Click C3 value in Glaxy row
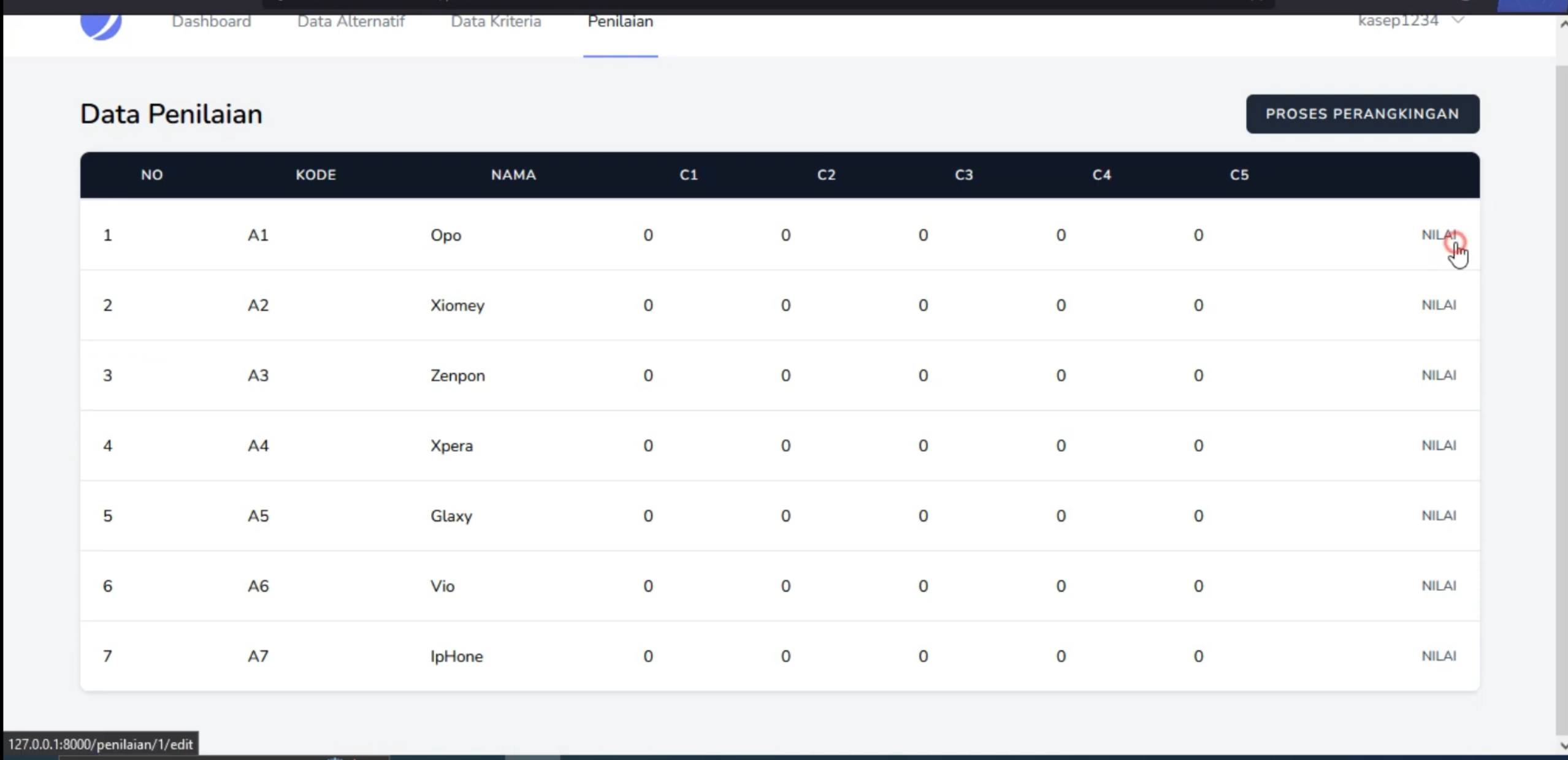 [x=923, y=516]
